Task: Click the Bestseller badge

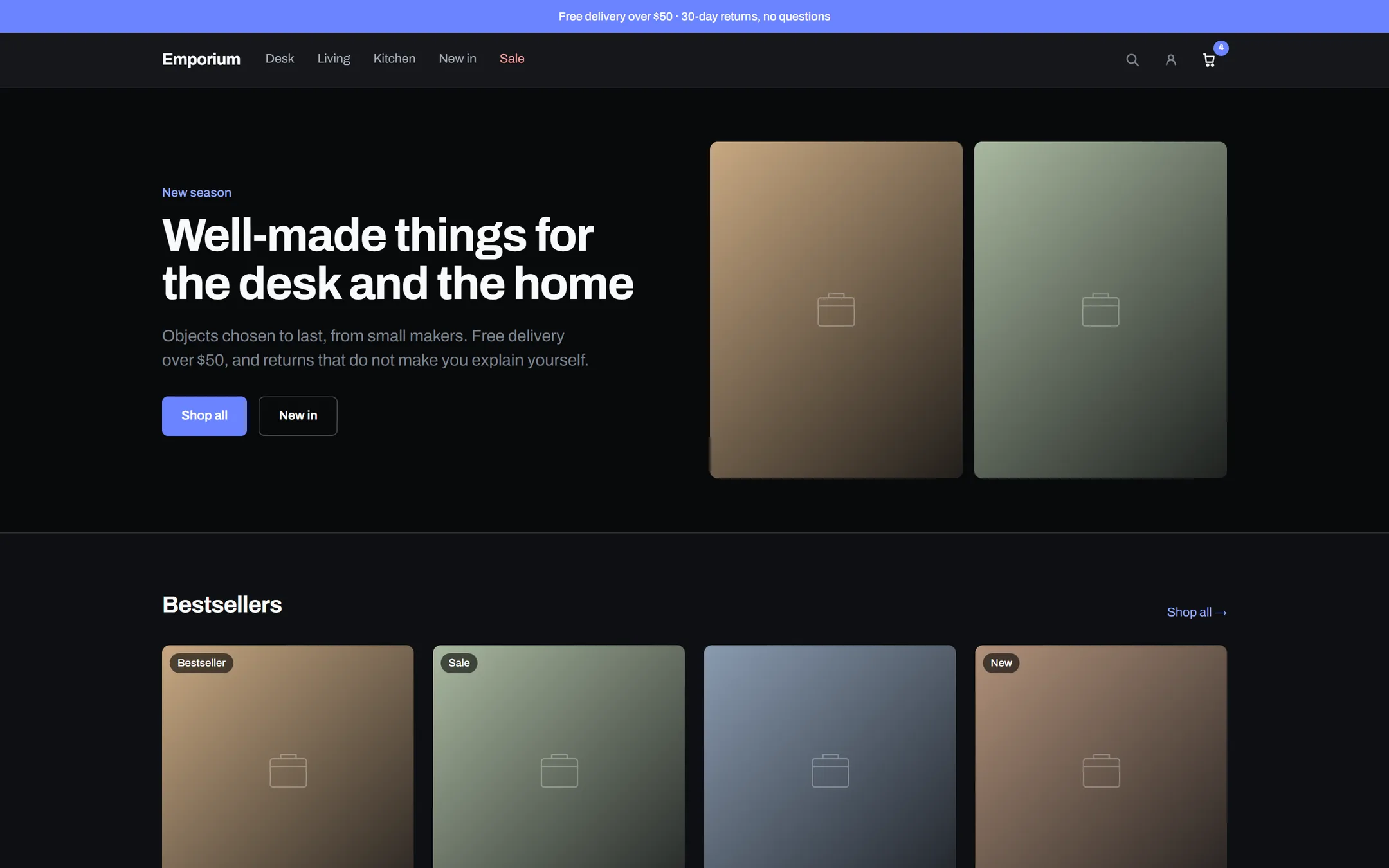Action: click(x=201, y=663)
